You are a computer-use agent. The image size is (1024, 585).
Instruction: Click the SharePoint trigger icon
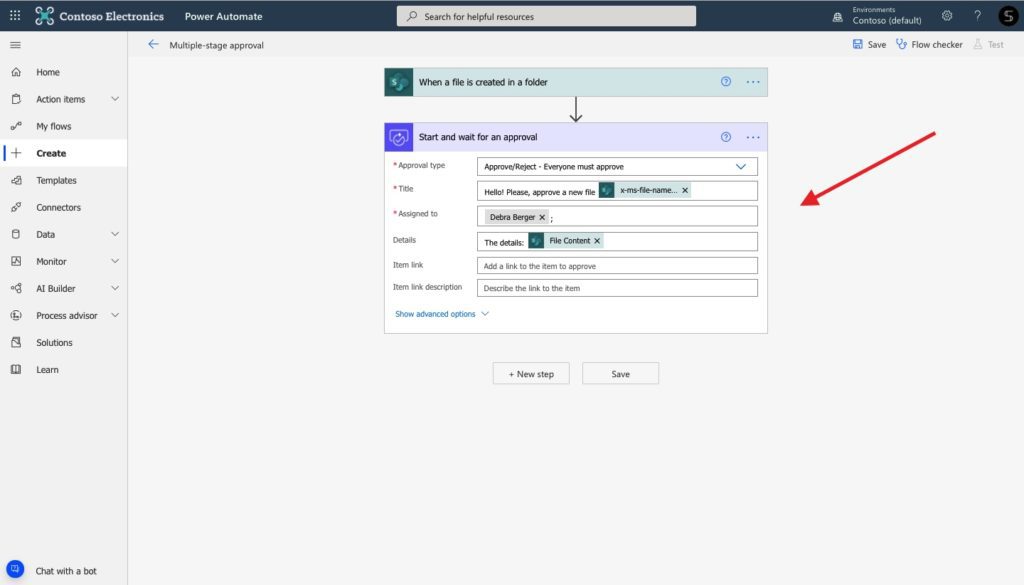(398, 82)
